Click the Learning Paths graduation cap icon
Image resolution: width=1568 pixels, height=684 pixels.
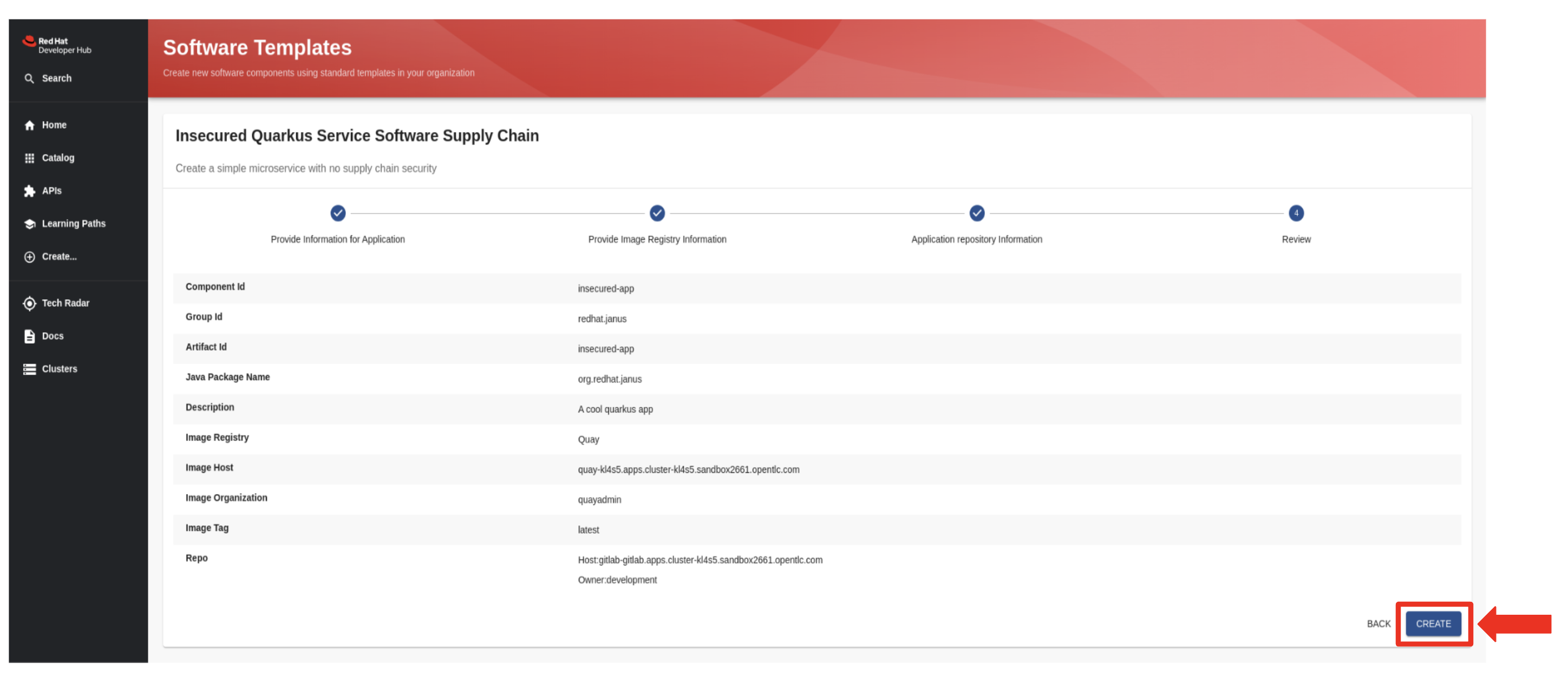(29, 224)
